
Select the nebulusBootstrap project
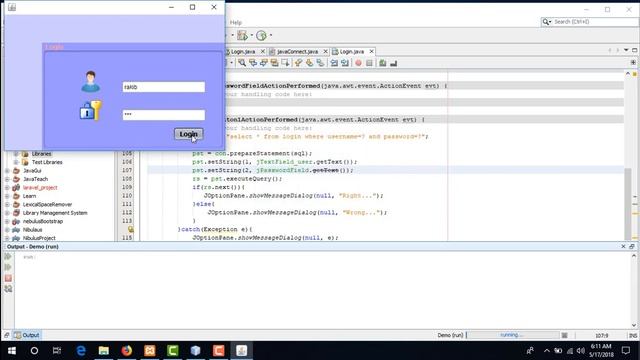43,221
